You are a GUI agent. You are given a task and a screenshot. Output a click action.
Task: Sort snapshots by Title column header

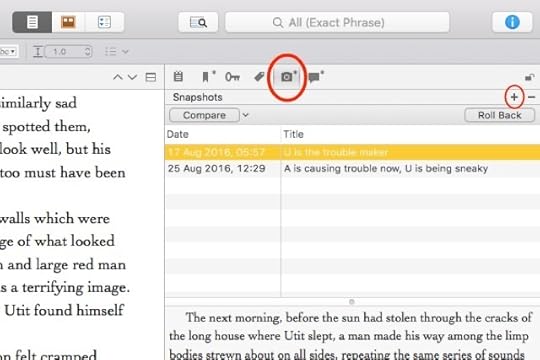pos(411,134)
